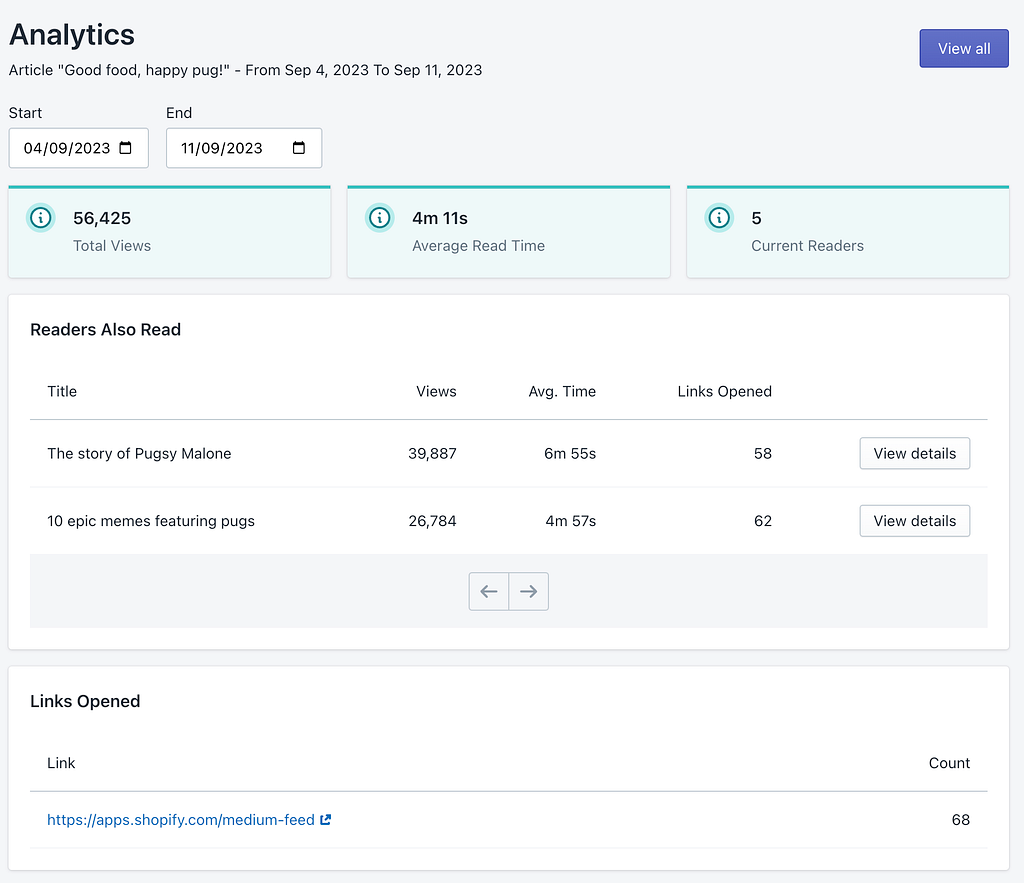This screenshot has height=883, width=1024.
Task: Click the Views column header
Action: [436, 391]
